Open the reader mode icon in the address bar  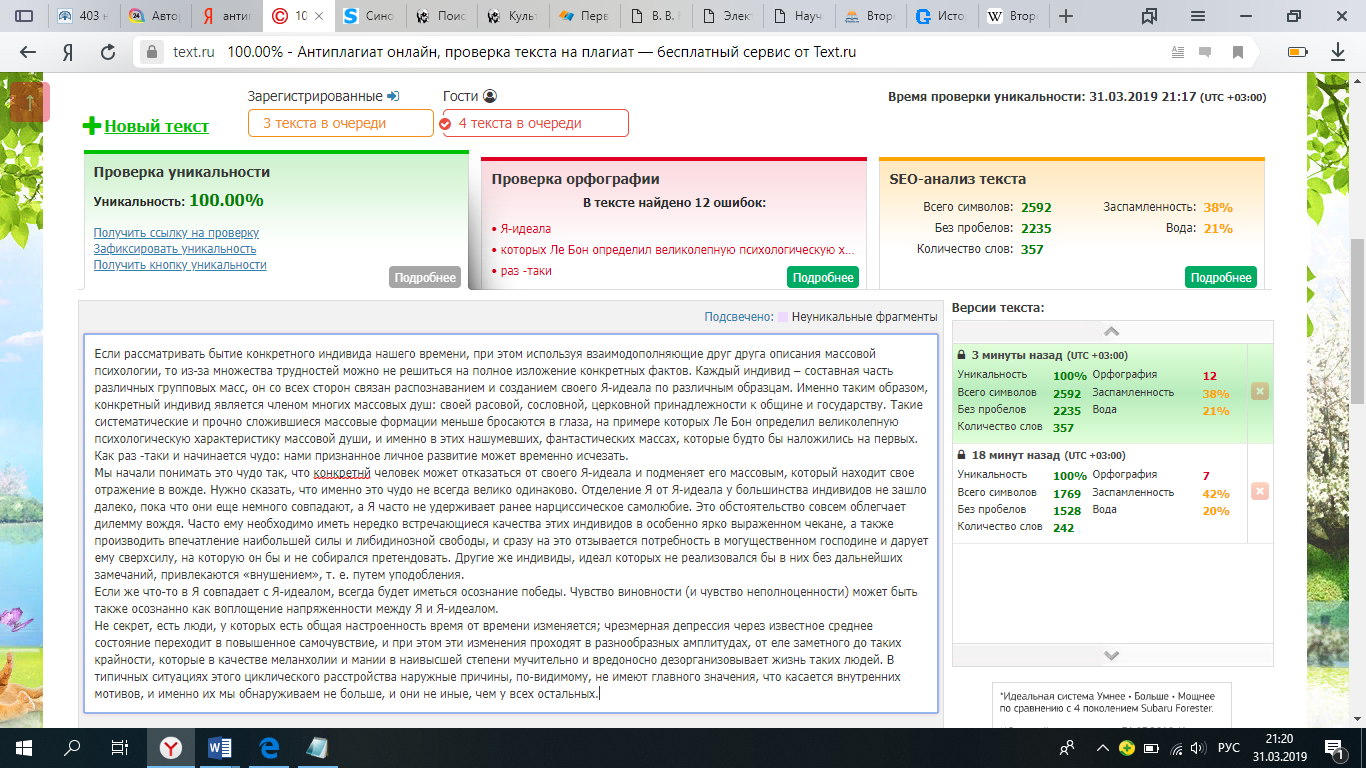(x=1179, y=53)
